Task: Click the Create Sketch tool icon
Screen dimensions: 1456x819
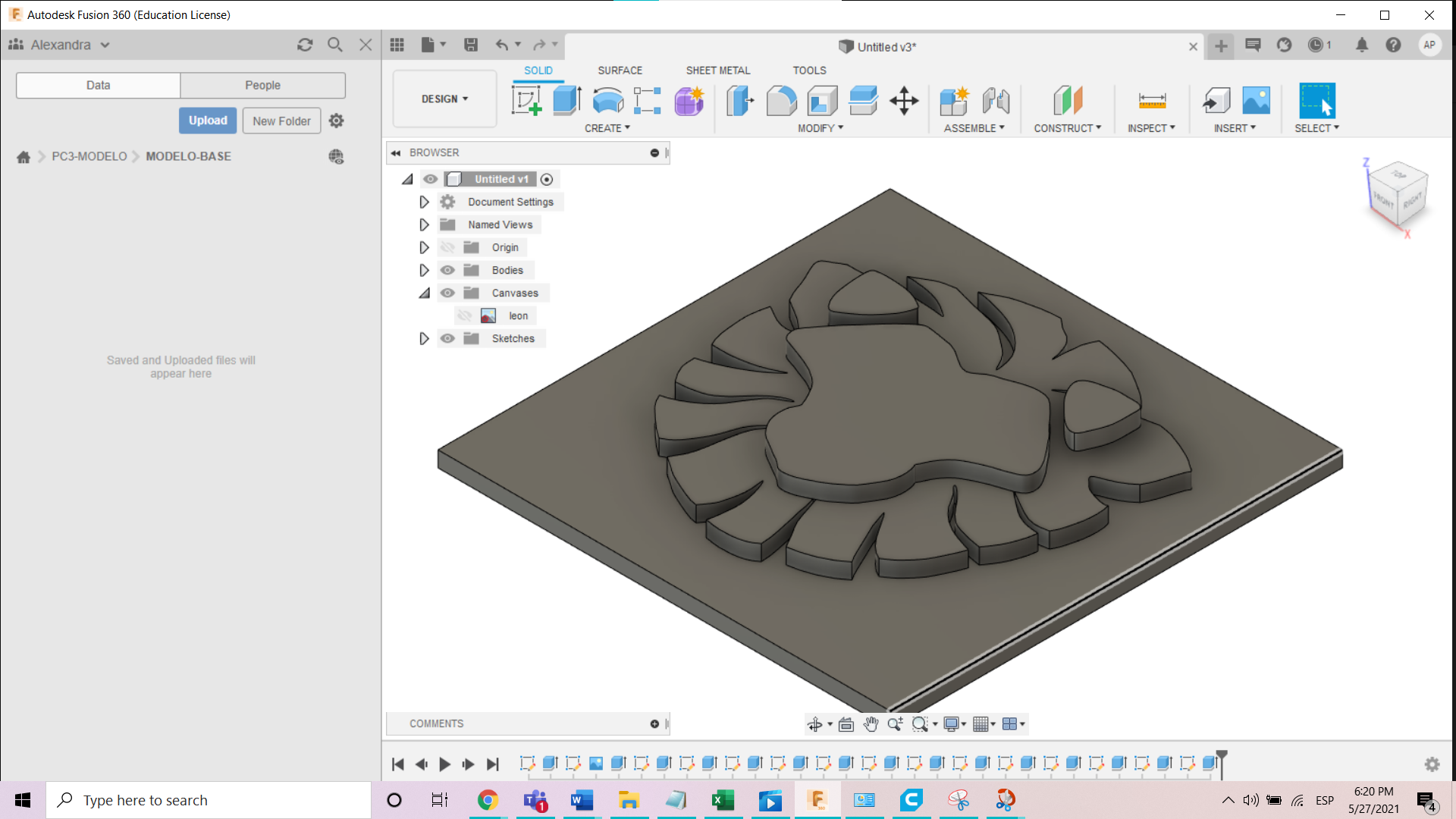Action: pyautogui.click(x=526, y=100)
